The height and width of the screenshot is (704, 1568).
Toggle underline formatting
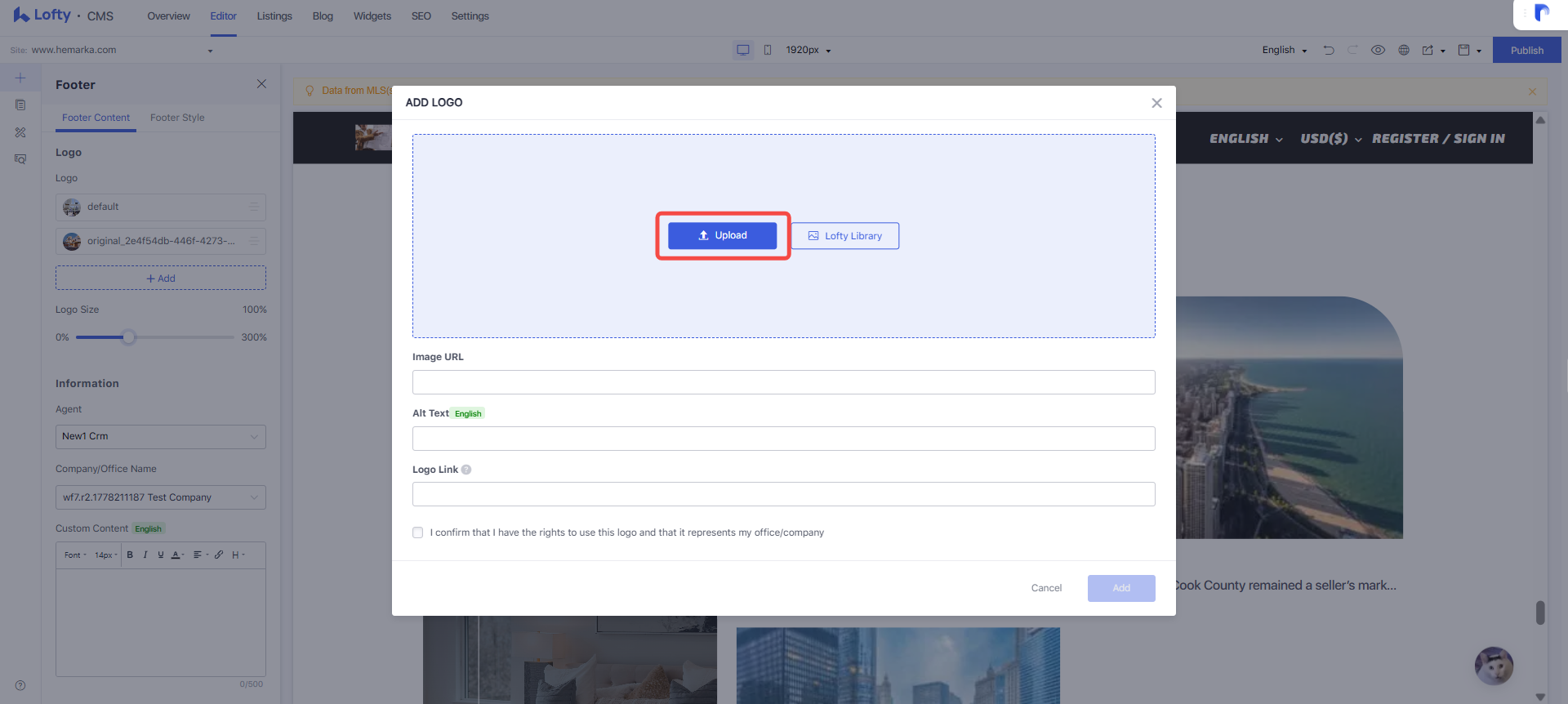click(161, 555)
